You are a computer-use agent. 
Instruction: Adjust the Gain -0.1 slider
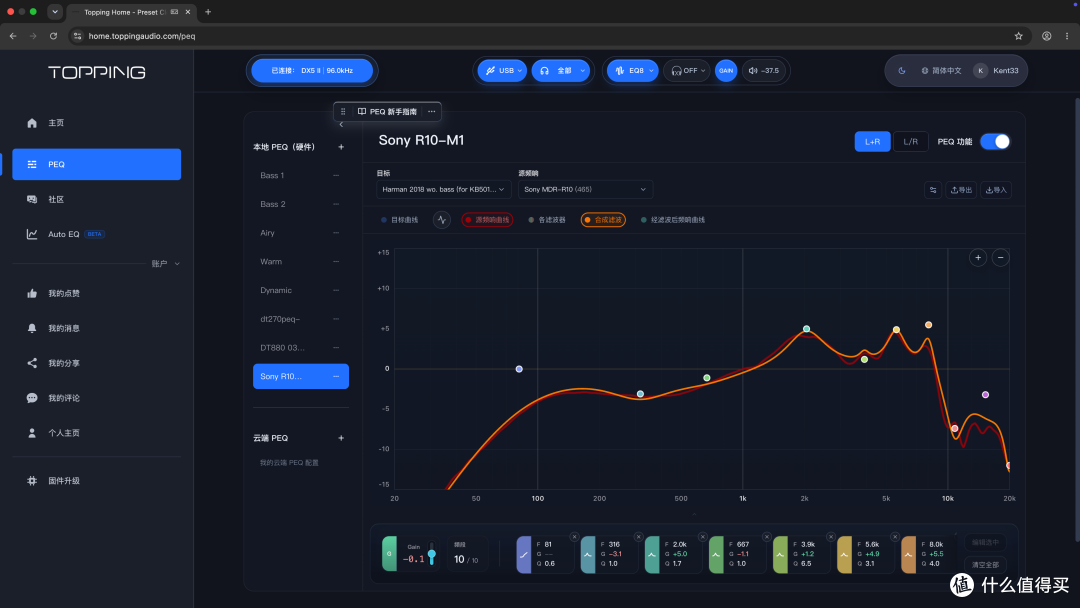coord(432,554)
